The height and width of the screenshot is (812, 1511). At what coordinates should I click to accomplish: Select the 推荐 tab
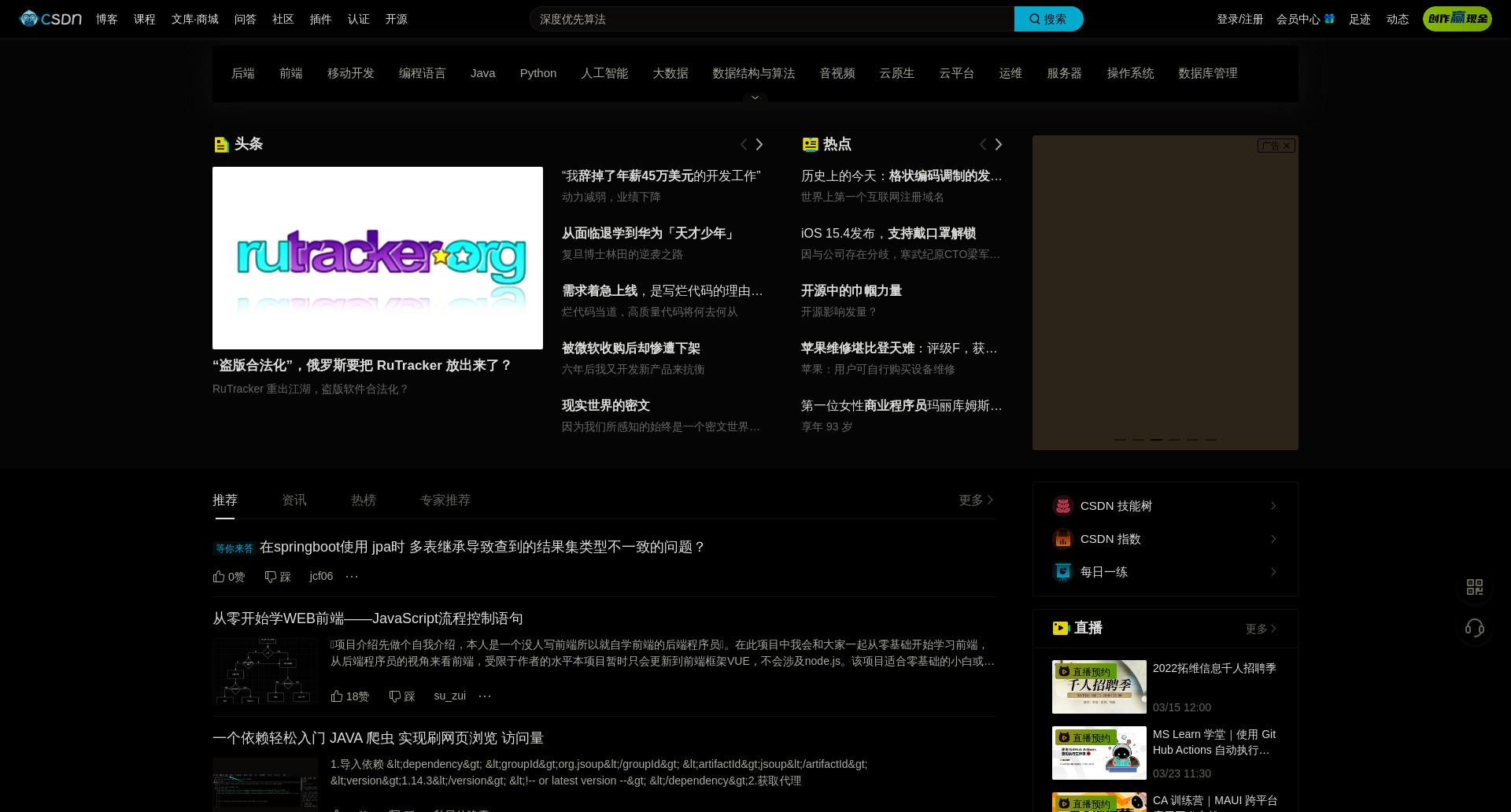(225, 500)
